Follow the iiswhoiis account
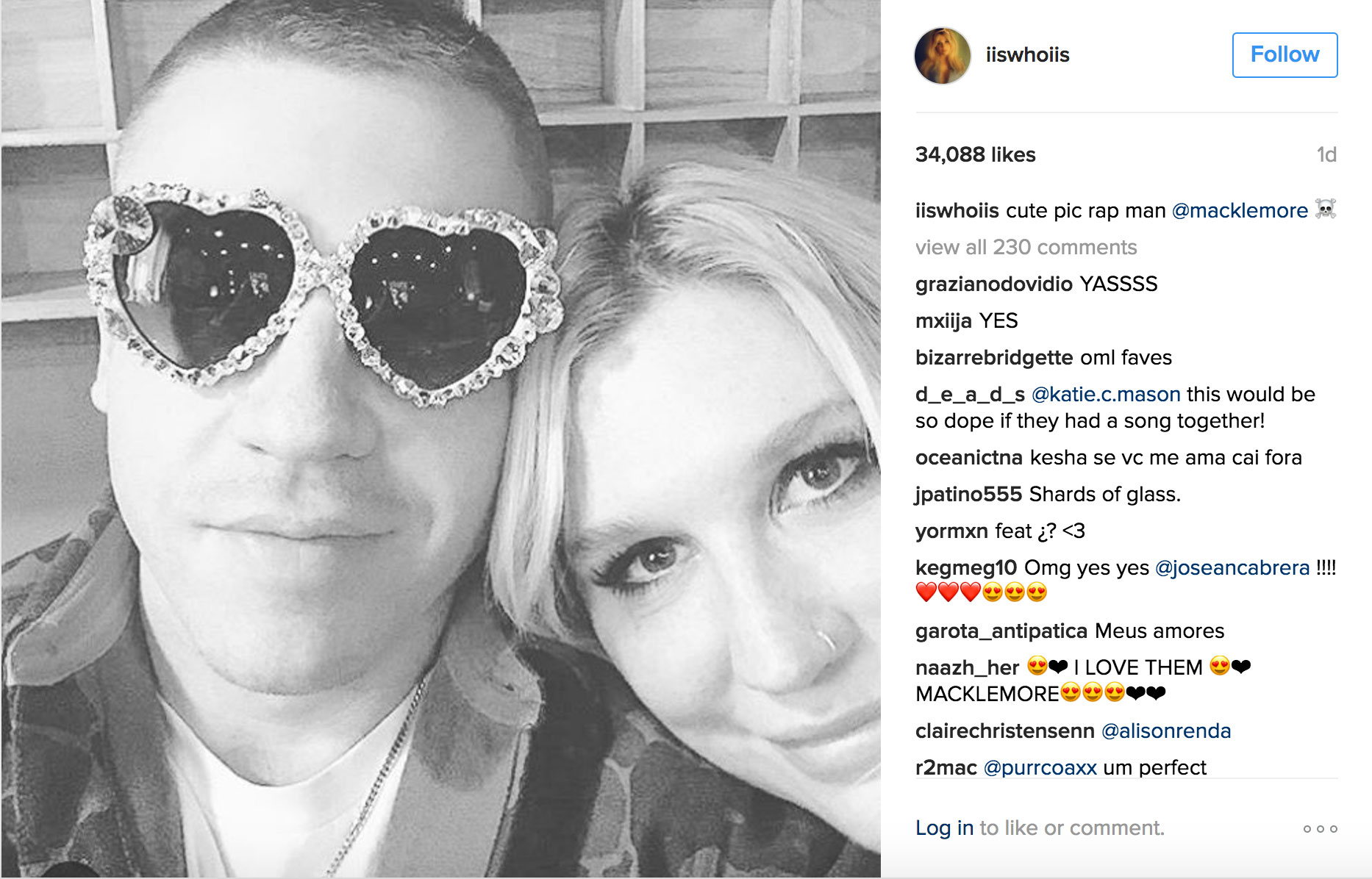1372x879 pixels. (1285, 55)
